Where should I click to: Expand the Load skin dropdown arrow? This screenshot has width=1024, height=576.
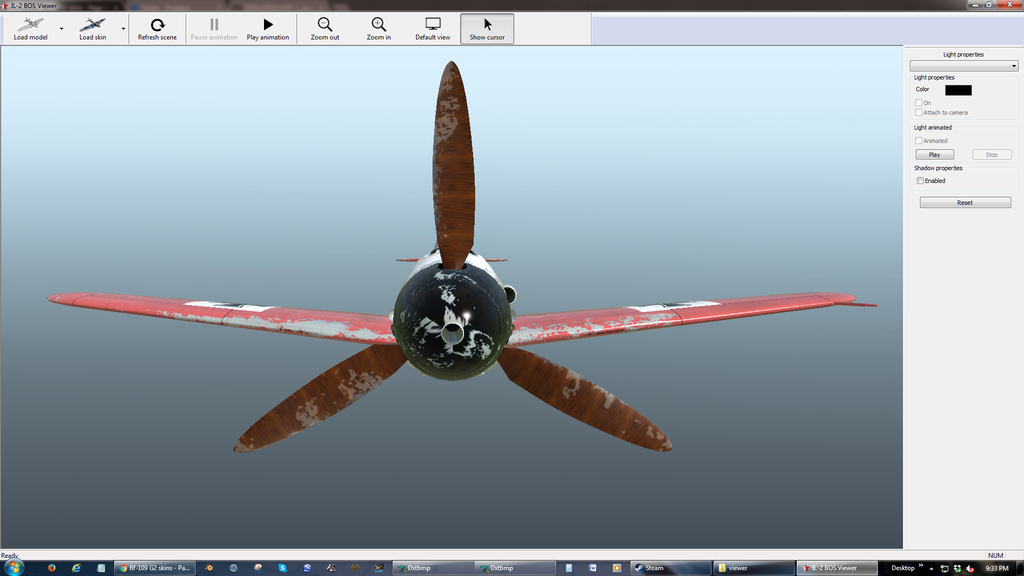(124, 29)
